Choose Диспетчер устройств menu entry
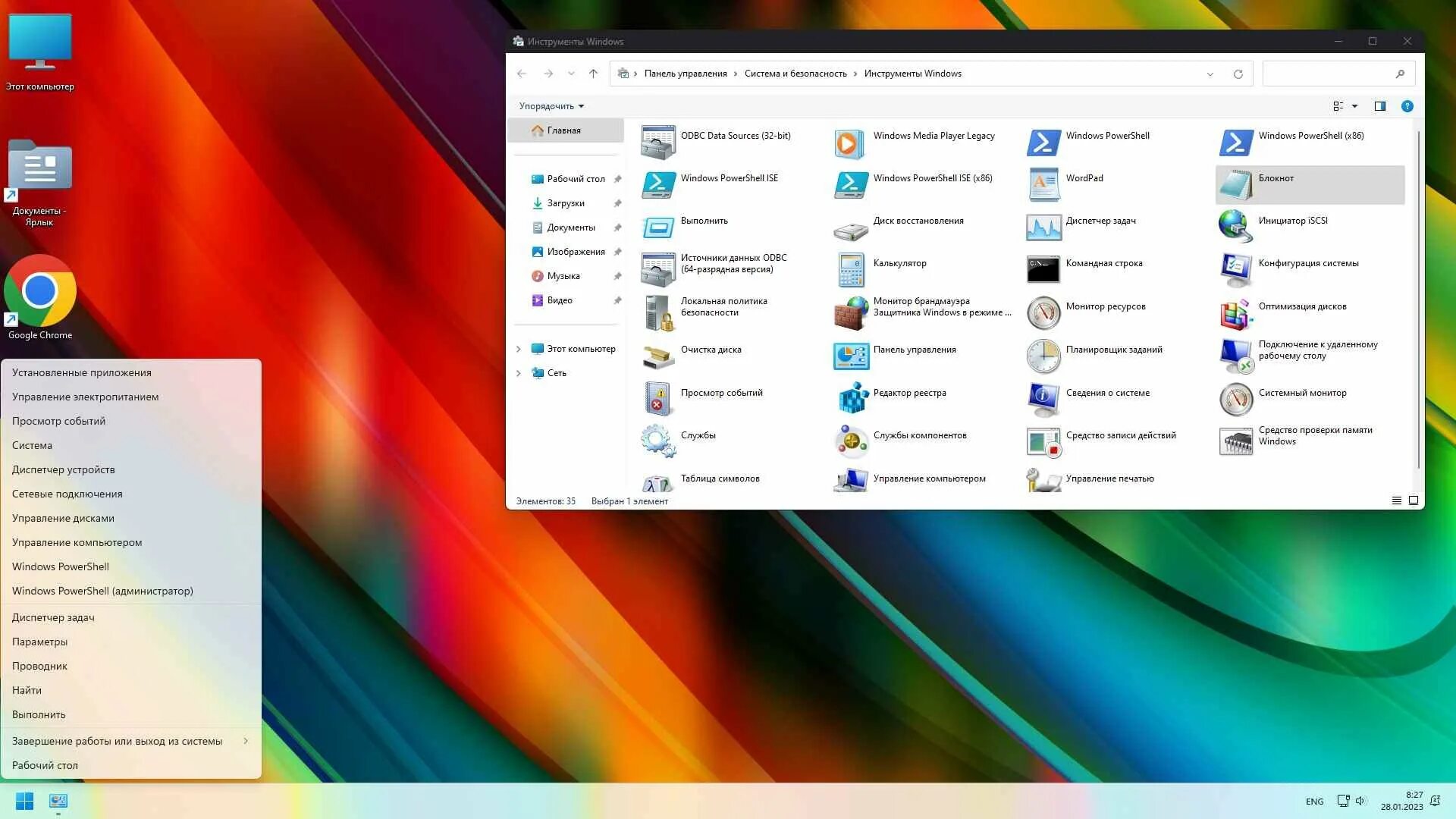1456x819 pixels. (x=130, y=469)
